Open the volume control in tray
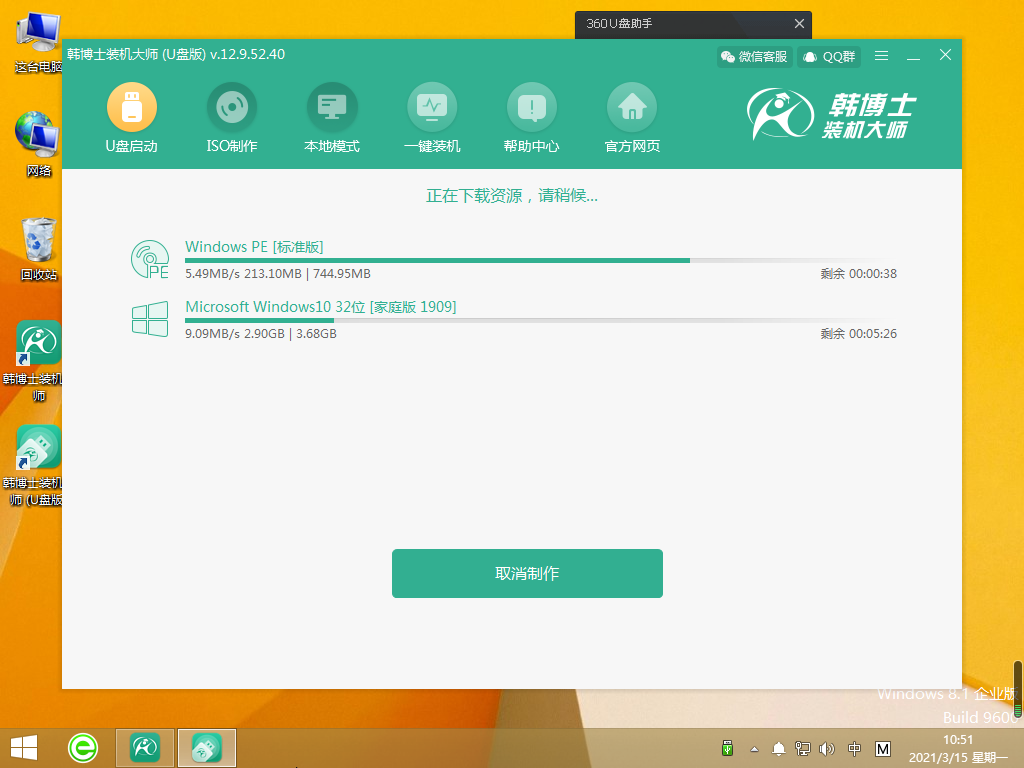 point(826,747)
